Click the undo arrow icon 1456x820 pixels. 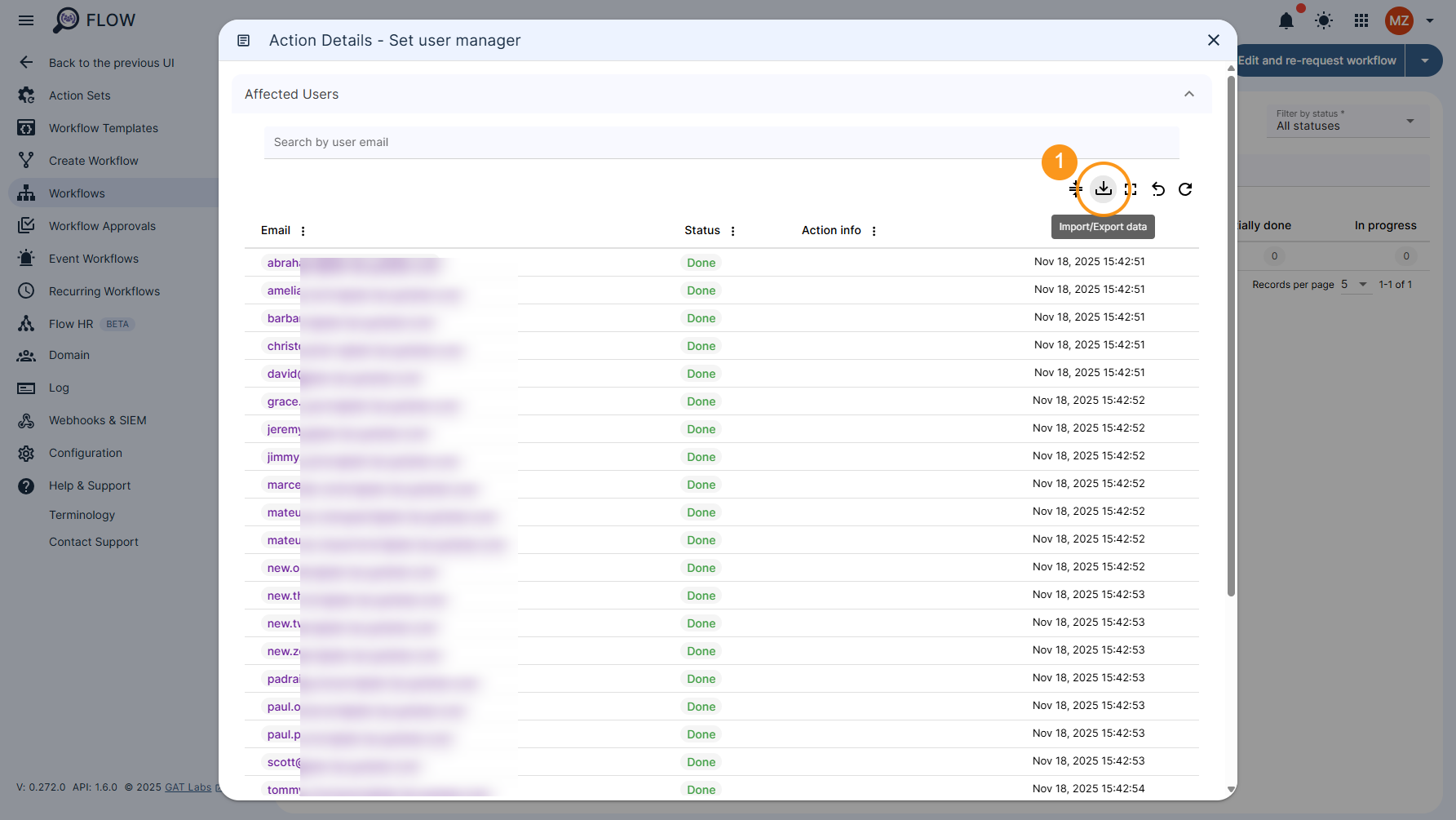(x=1158, y=188)
